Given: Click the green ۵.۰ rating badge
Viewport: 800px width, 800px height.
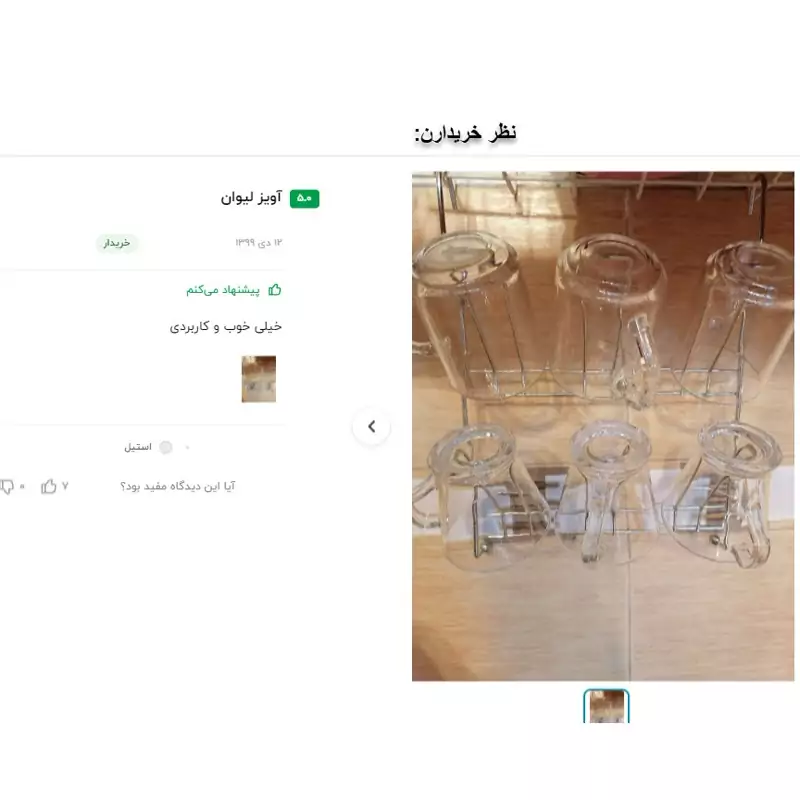Looking at the screenshot, I should click(305, 198).
